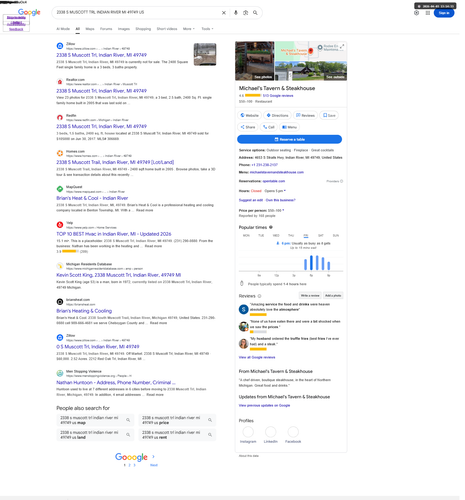Click the Realtor.com favicon

coord(60,82)
